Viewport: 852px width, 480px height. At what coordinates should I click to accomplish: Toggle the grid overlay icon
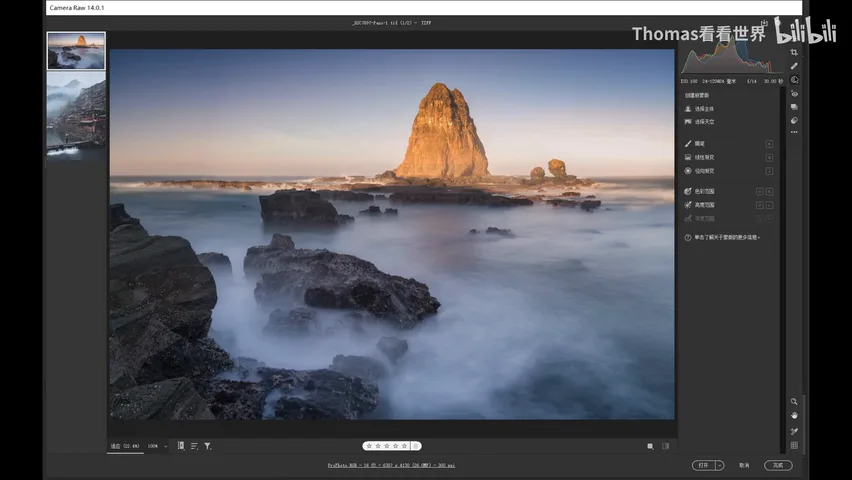click(794, 445)
